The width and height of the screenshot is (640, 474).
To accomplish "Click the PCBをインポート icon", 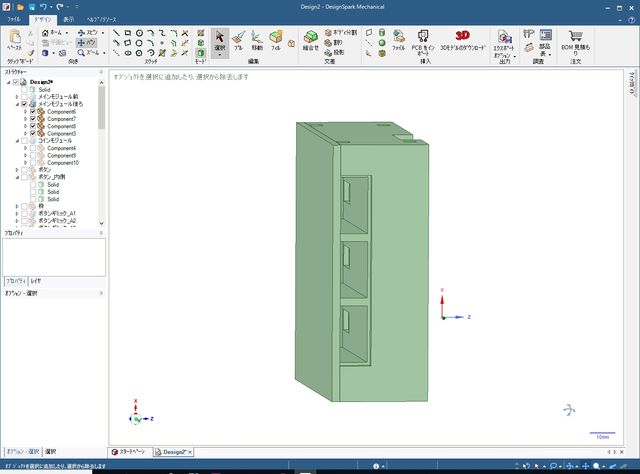I will pos(423,36).
